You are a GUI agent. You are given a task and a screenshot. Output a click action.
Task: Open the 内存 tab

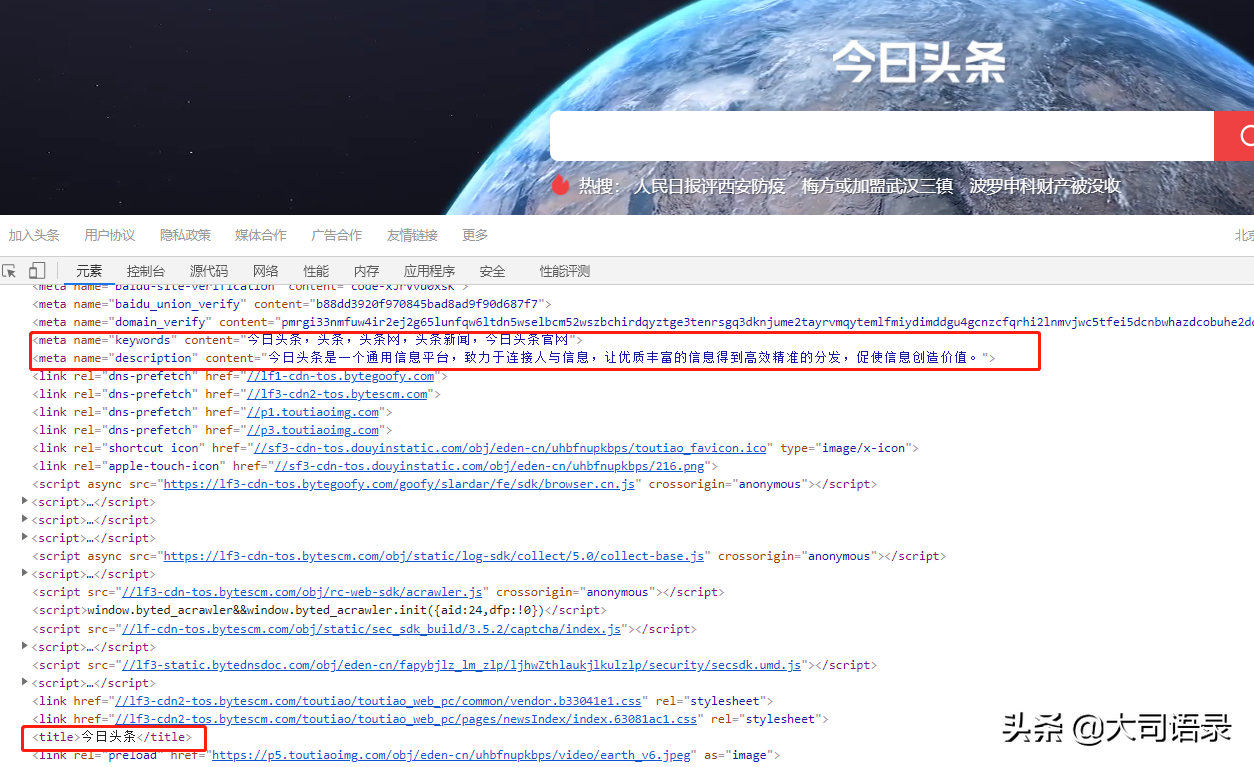pos(367,271)
